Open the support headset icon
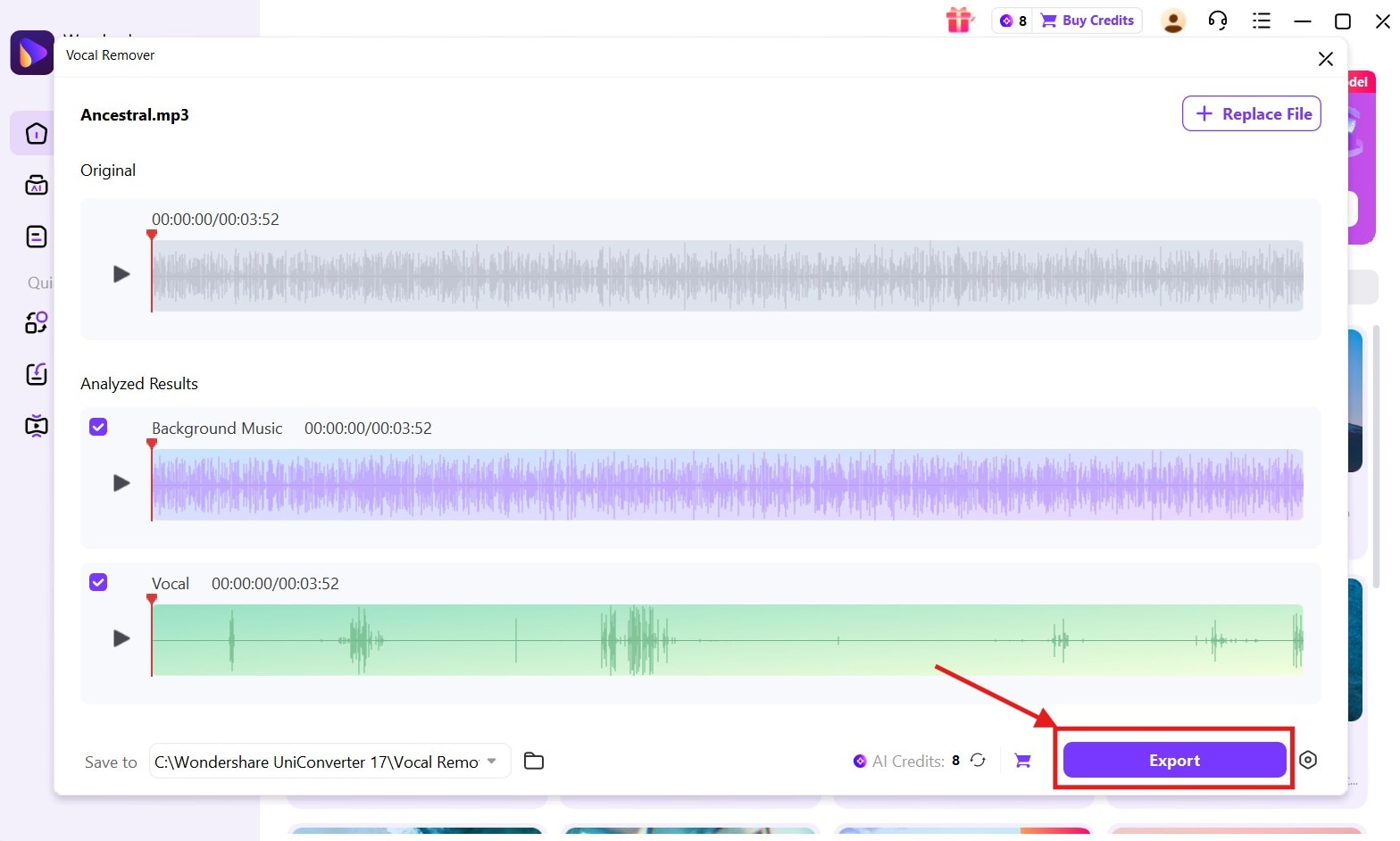Viewport: 1400px width, 841px height. (x=1218, y=21)
